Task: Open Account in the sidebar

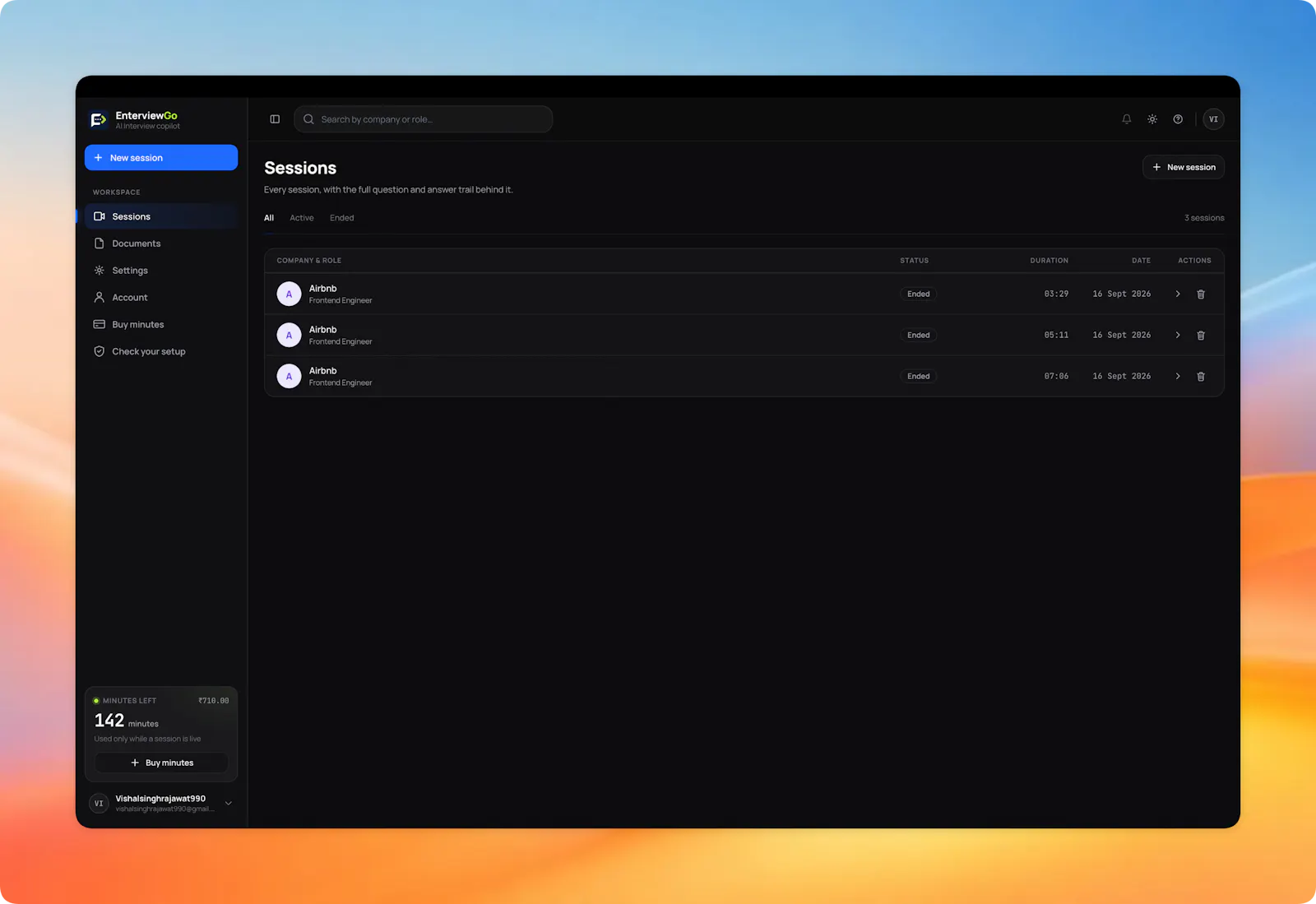Action: [161, 298]
